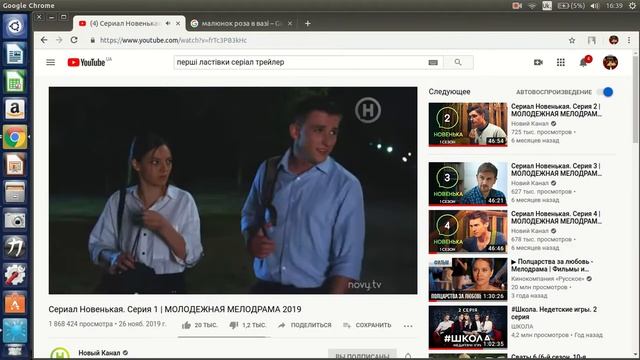Click the view count 1 868 424 просмотра

click(81, 324)
